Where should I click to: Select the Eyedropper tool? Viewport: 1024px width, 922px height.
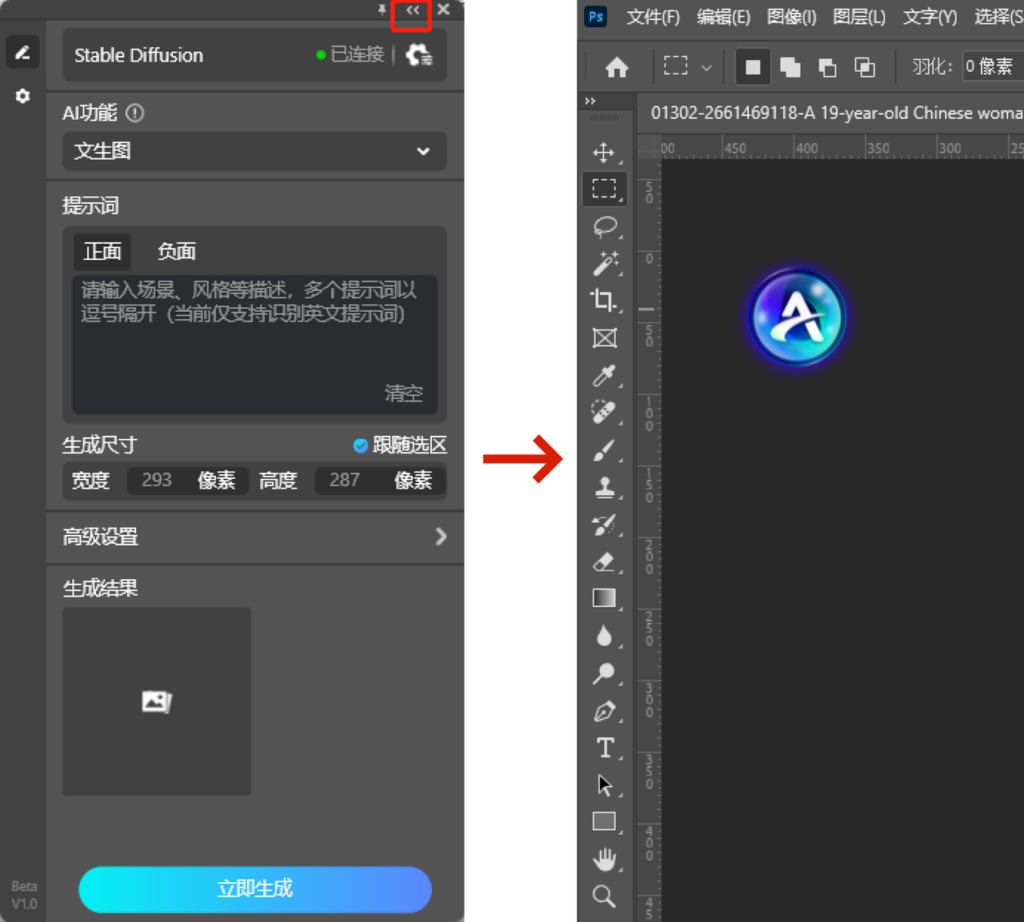pos(604,375)
